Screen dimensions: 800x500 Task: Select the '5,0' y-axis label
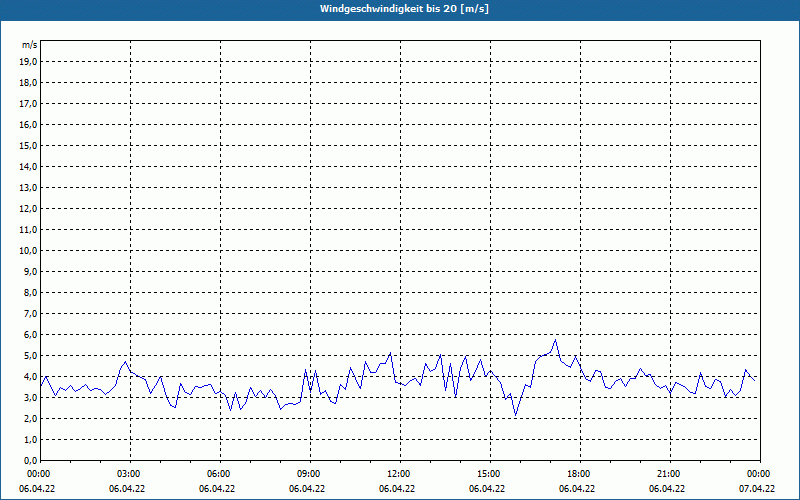point(30,356)
